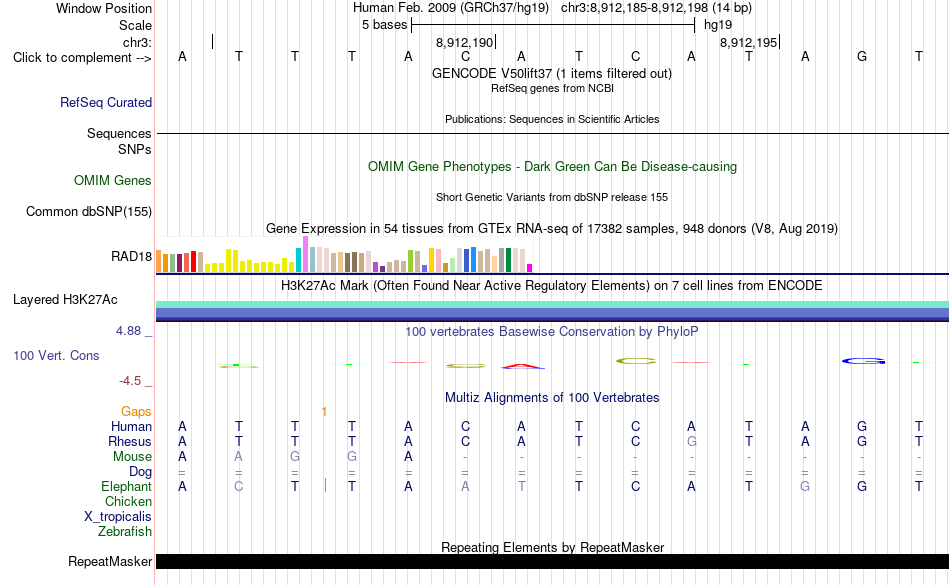Image resolution: width=950 pixels, height=585 pixels.
Task: Select the Zebrafish species label
Action: tap(125, 531)
